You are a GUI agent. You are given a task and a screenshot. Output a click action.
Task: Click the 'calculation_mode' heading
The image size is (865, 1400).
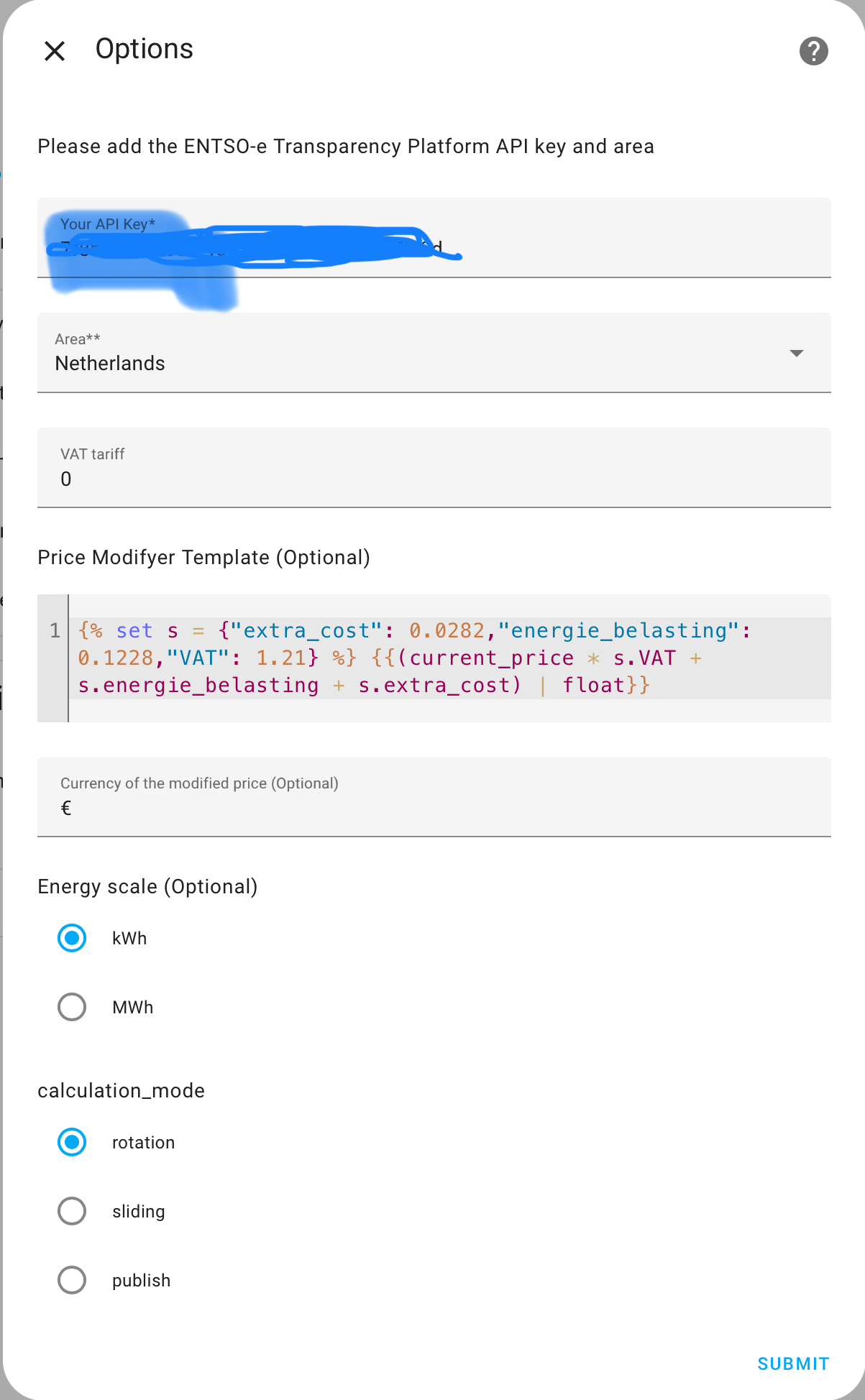[121, 1091]
